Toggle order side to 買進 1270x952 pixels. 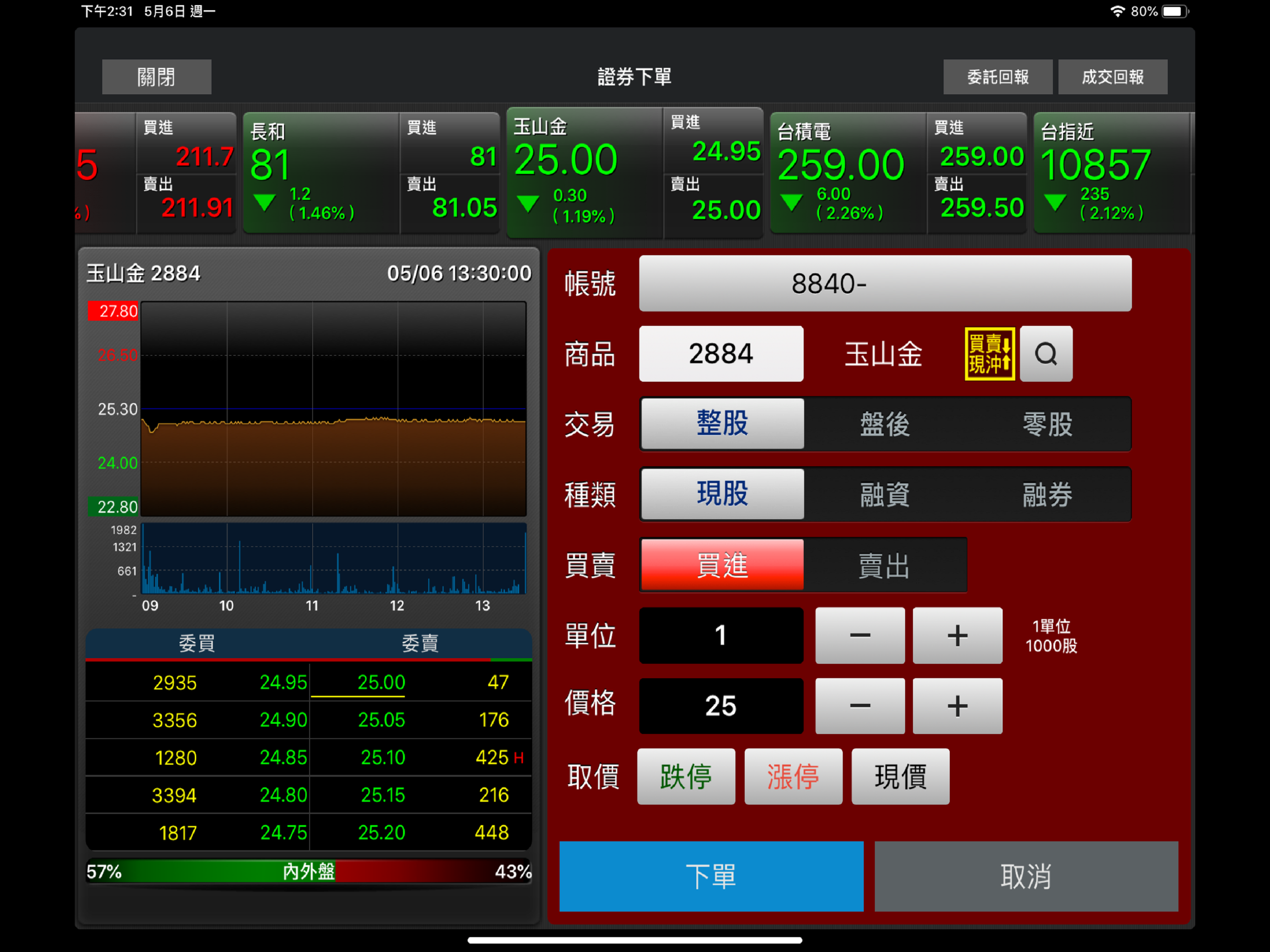click(x=722, y=564)
